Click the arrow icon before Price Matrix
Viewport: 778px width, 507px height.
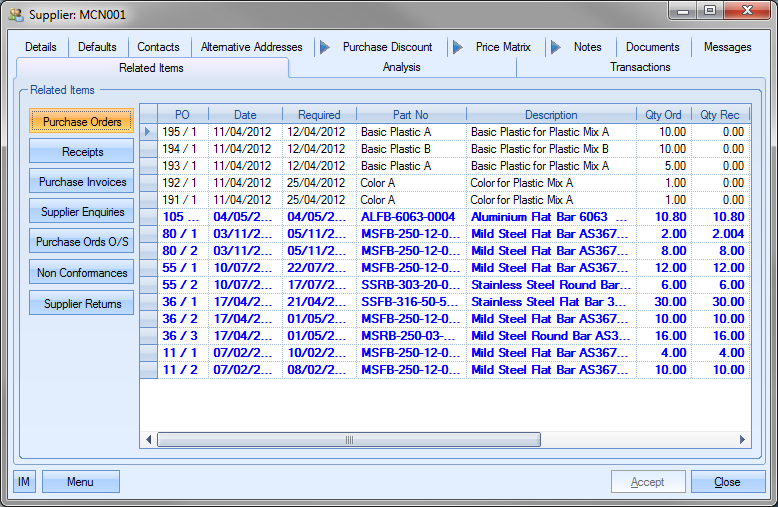point(457,47)
